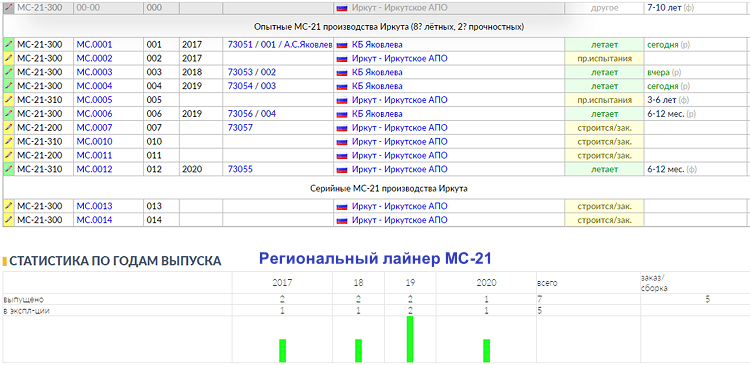
Task: Open Иркут - Иркутское АПО link in MC.0013 row
Action: (x=399, y=206)
